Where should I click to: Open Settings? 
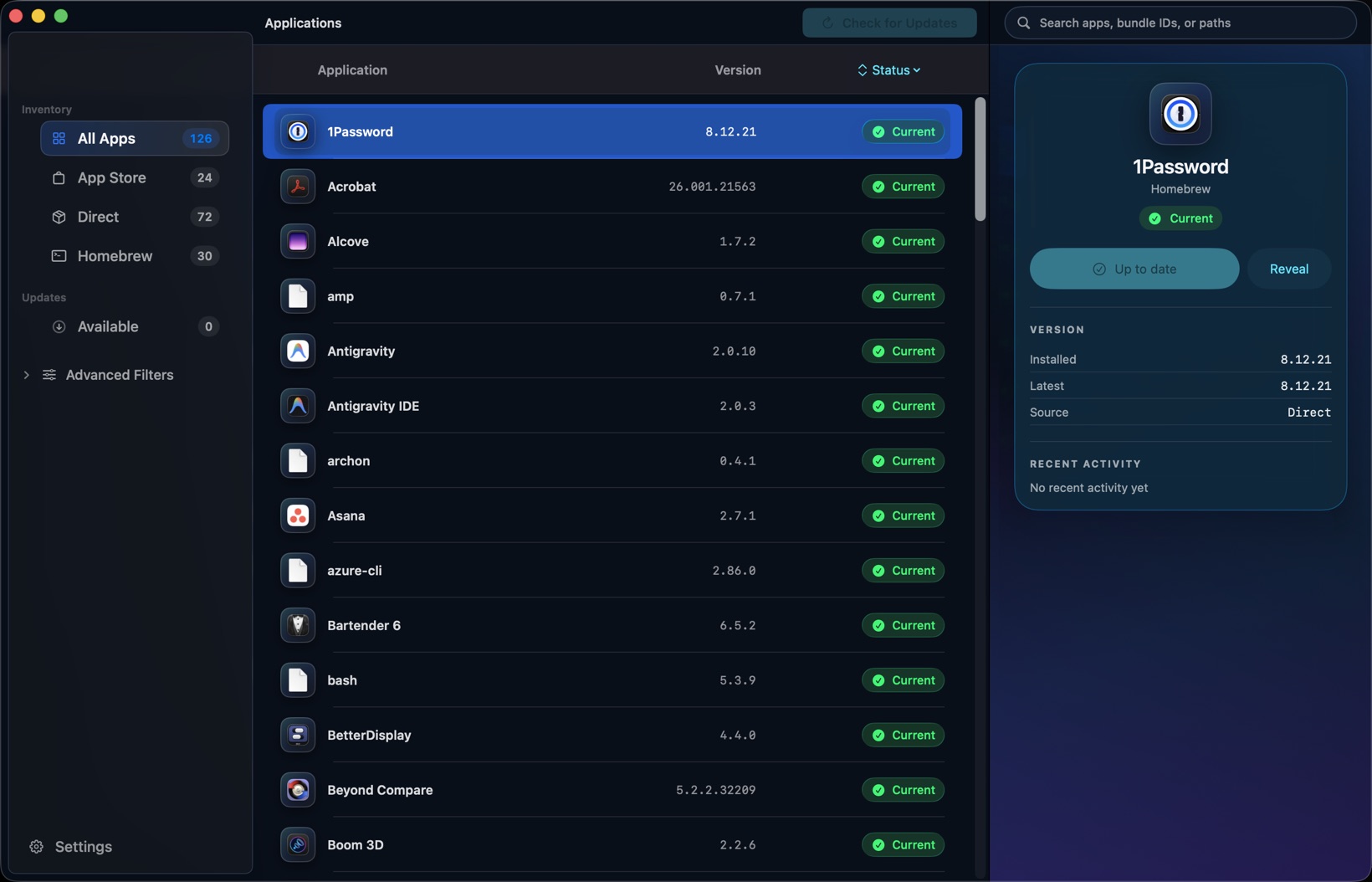click(71, 847)
